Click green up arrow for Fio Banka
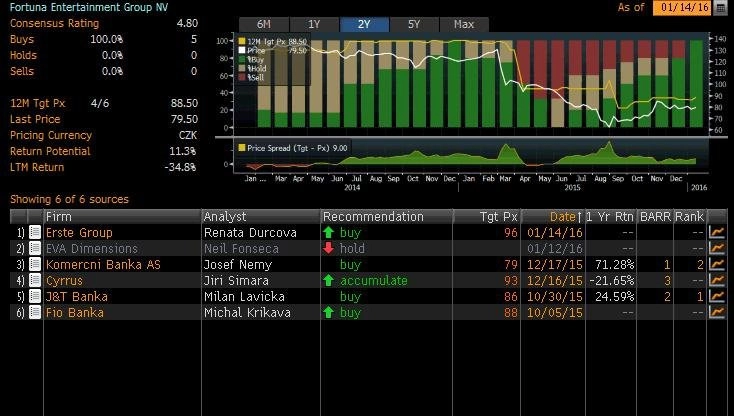 329,312
